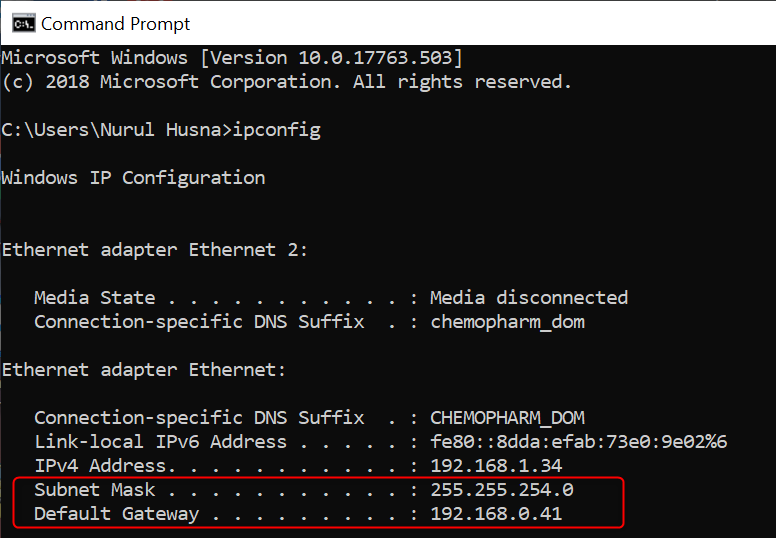Click the 255.255.254.0 subnet mask value
This screenshot has width=776, height=538.
(502, 490)
